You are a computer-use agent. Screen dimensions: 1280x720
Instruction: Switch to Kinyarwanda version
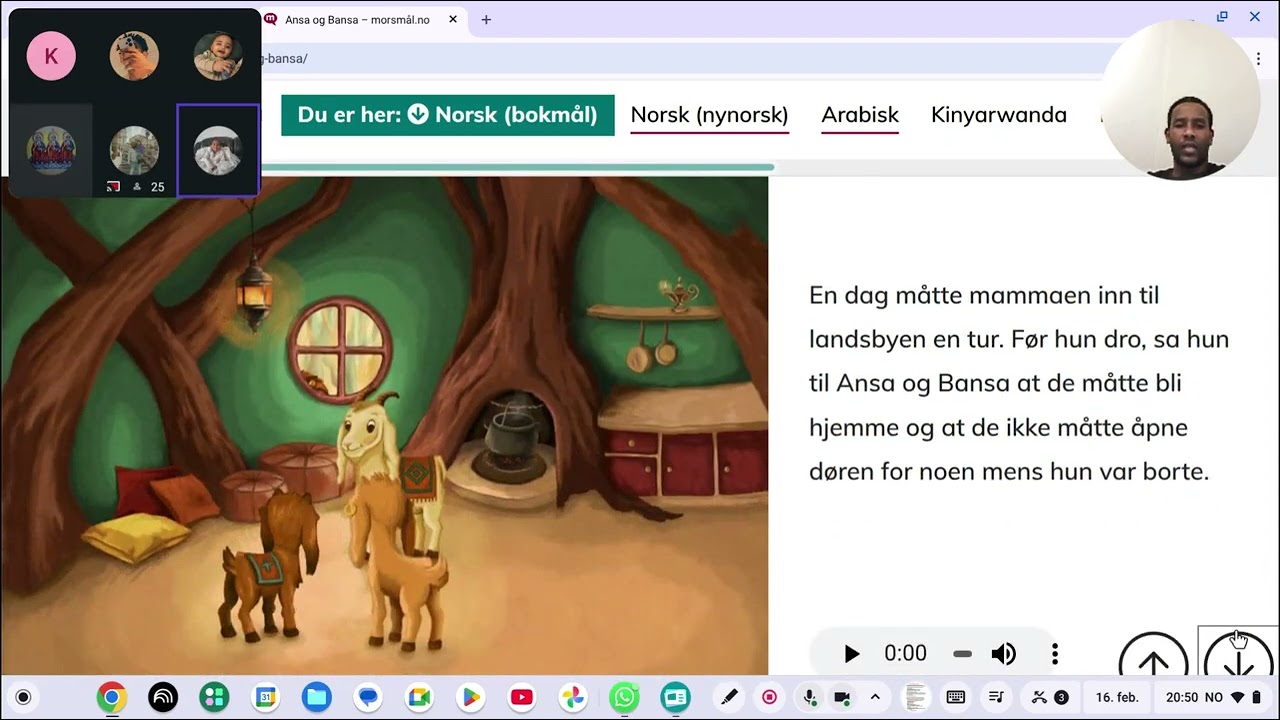[x=998, y=115]
